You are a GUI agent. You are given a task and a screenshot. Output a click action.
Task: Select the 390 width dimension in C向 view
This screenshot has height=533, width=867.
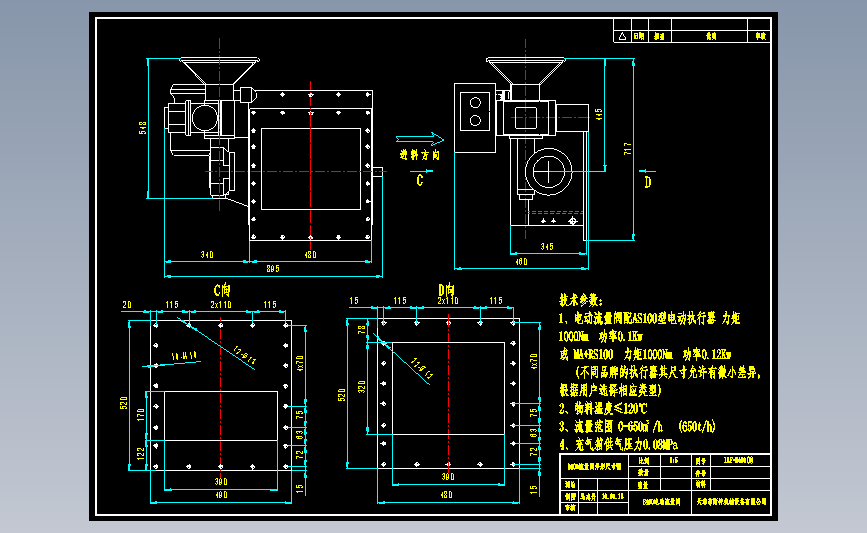221,482
